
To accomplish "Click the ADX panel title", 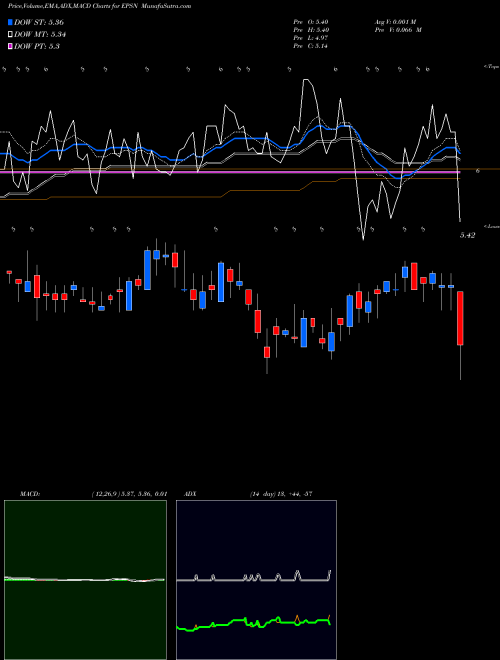I will tap(190, 494).
